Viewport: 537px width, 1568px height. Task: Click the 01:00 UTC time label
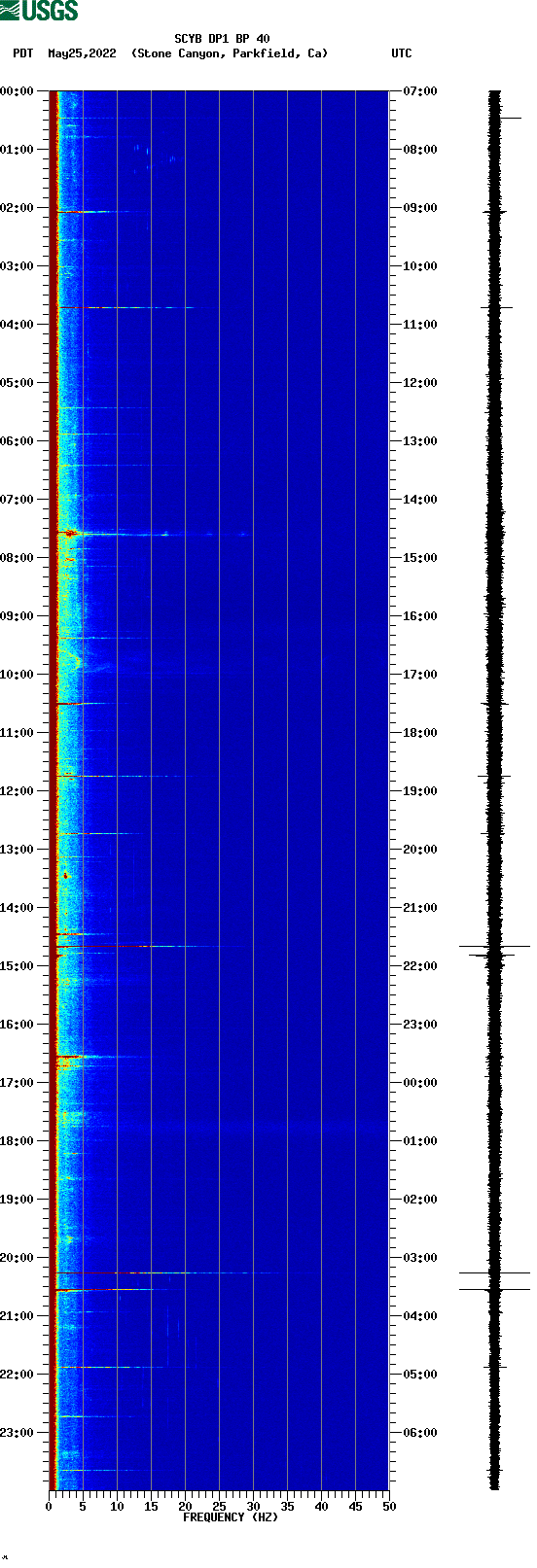[x=420, y=1141]
